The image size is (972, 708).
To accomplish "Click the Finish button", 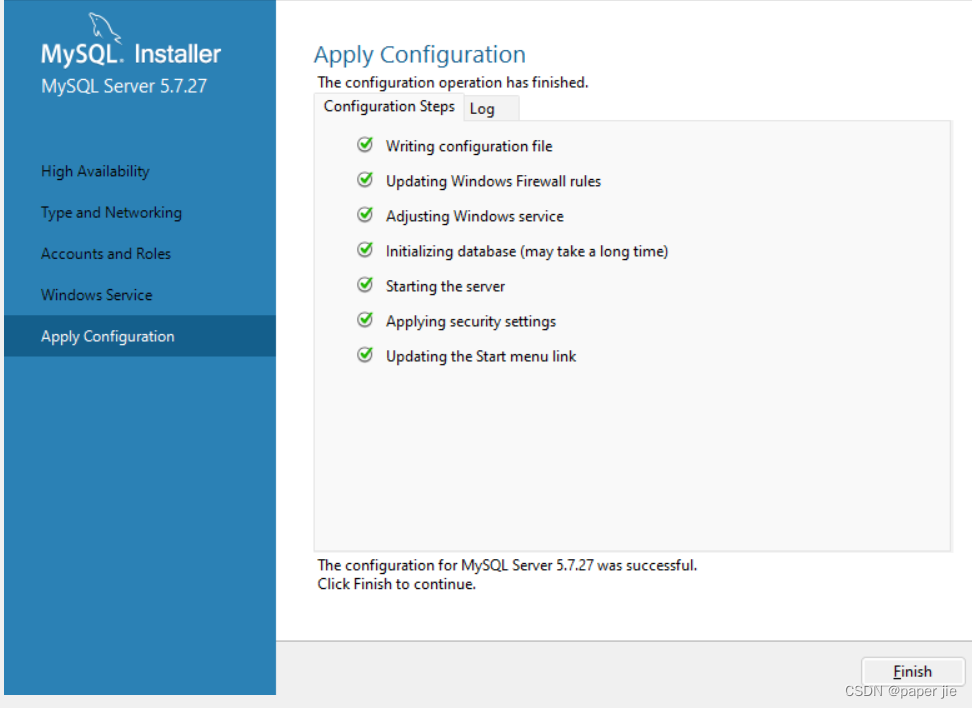I will pos(912,671).
